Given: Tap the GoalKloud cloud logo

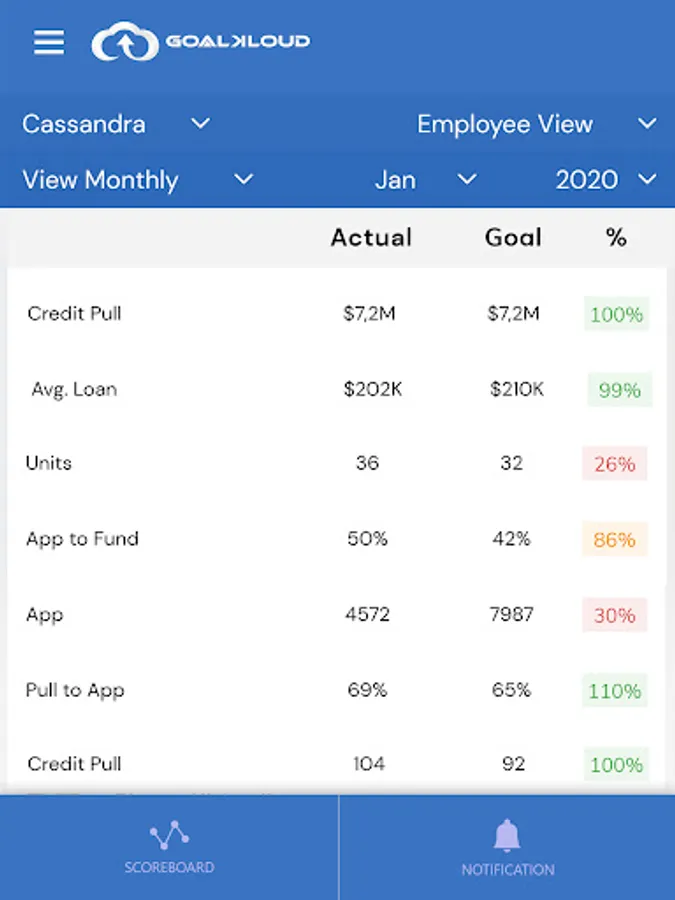Looking at the screenshot, I should tap(125, 42).
